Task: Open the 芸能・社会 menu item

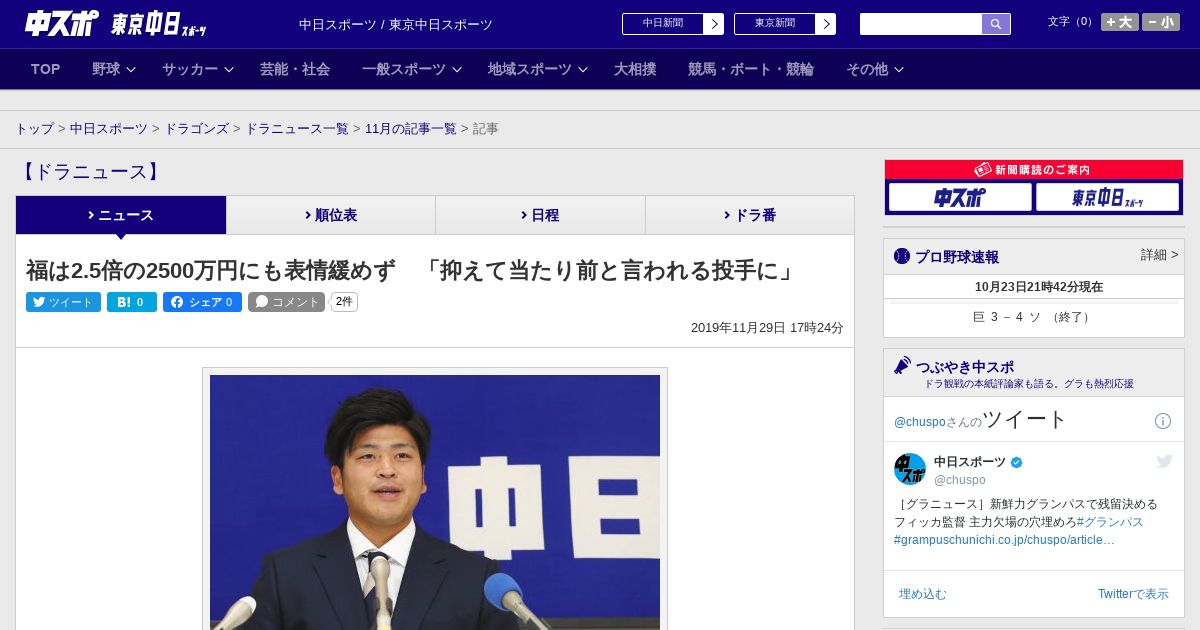Action: (x=295, y=69)
